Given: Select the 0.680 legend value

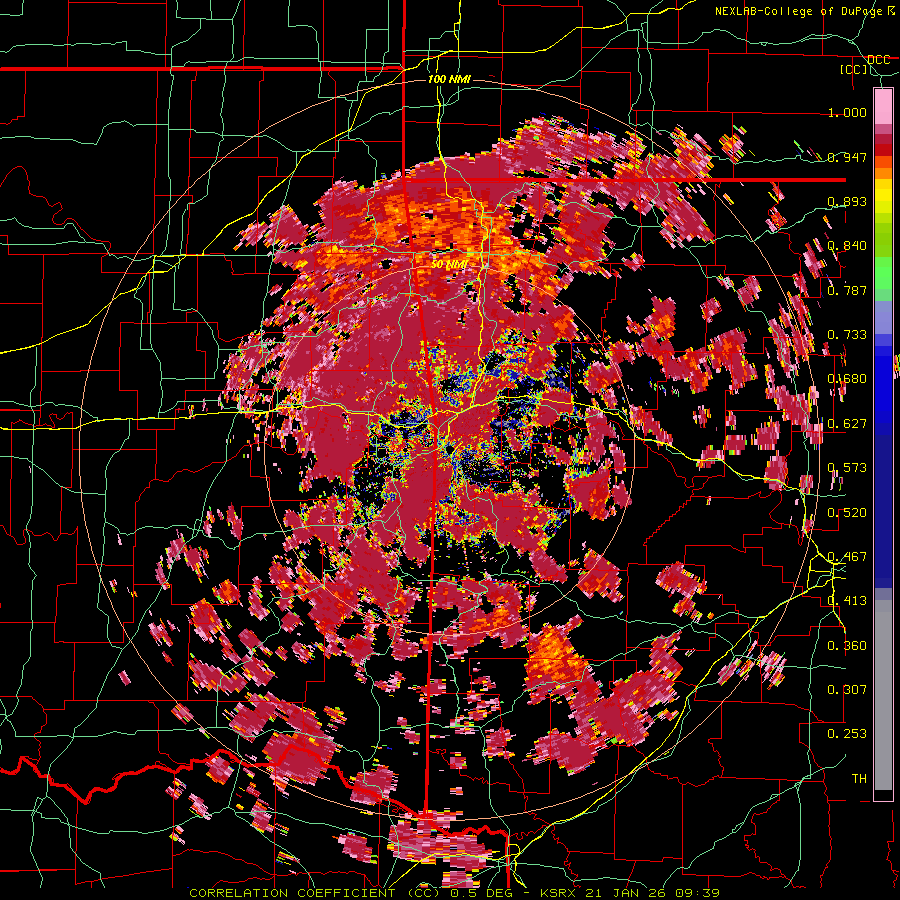Looking at the screenshot, I should (x=847, y=379).
